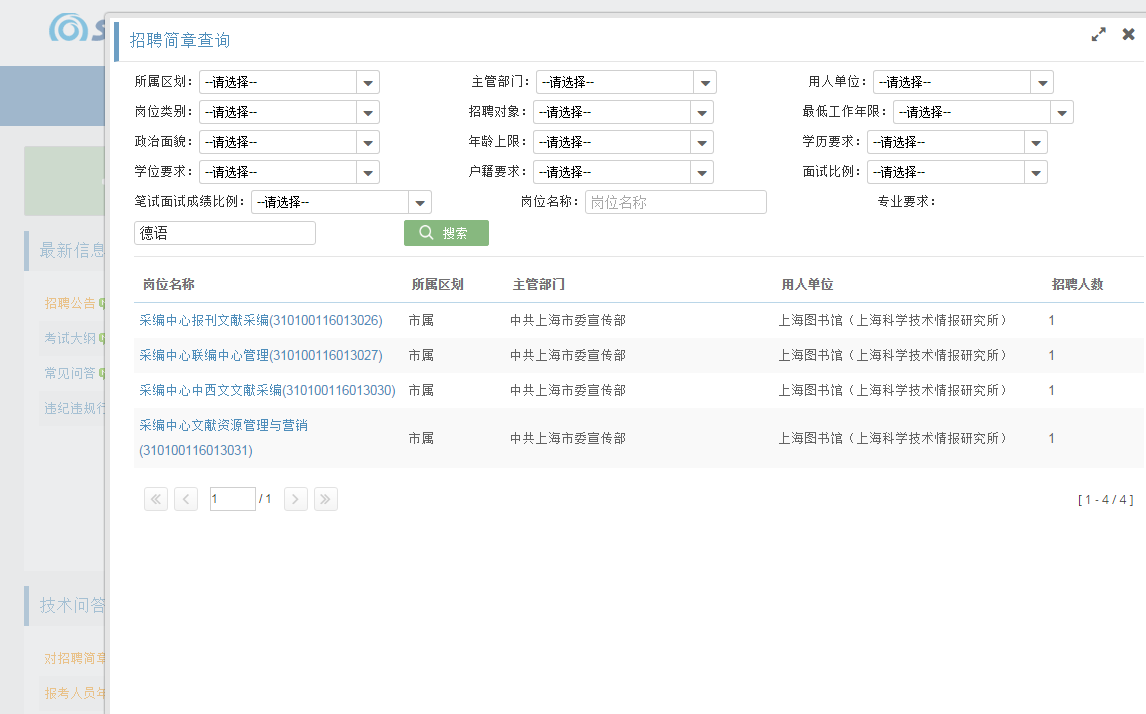Open the 所属区划 dropdown
Screen dimensions: 1146x714
click(x=289, y=82)
